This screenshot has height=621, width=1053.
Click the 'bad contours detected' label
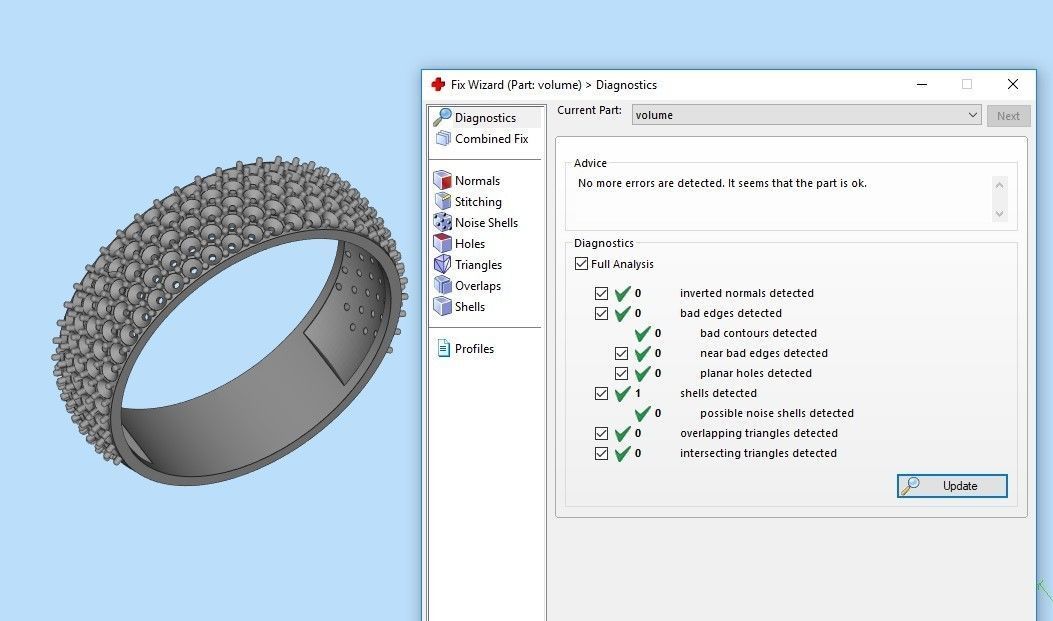[758, 333]
